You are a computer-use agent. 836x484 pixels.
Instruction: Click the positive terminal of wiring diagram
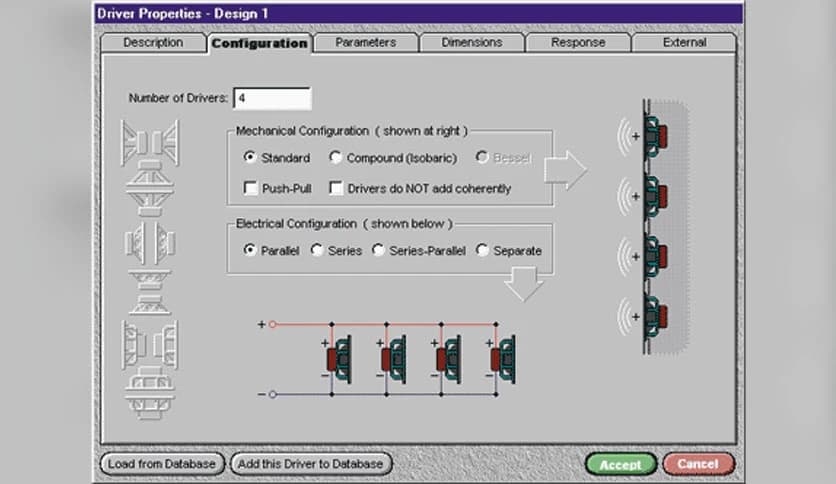272,324
